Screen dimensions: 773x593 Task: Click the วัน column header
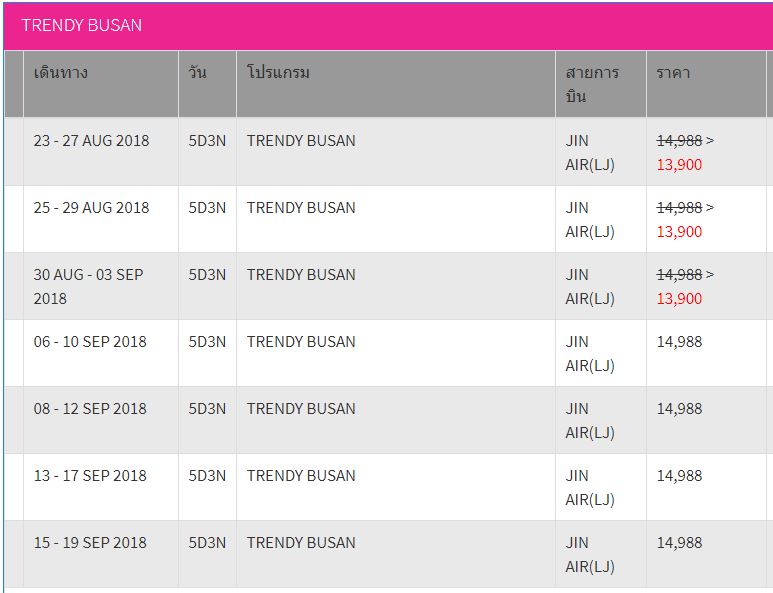197,73
